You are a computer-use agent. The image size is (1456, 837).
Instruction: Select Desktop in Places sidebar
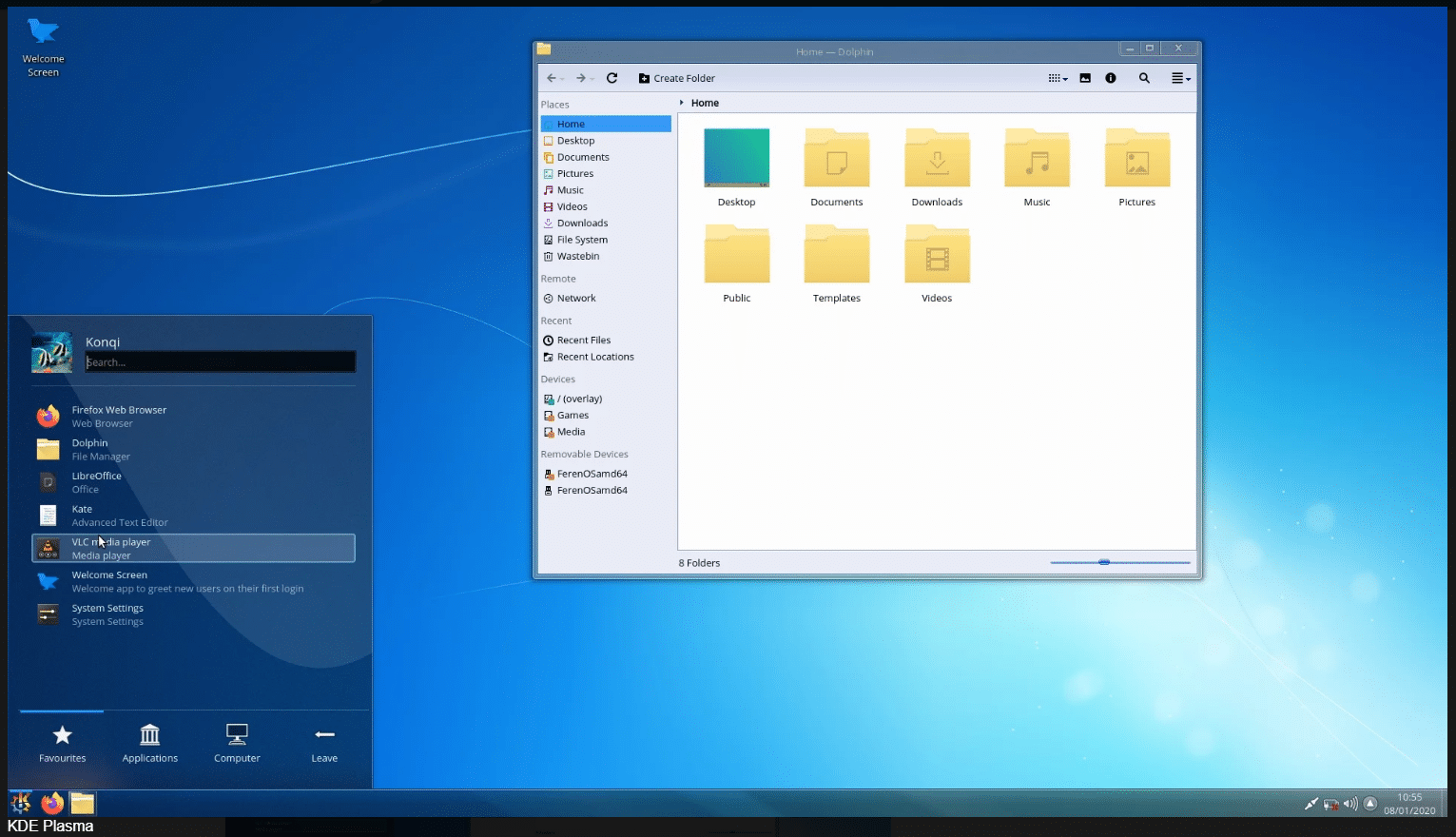606,141
